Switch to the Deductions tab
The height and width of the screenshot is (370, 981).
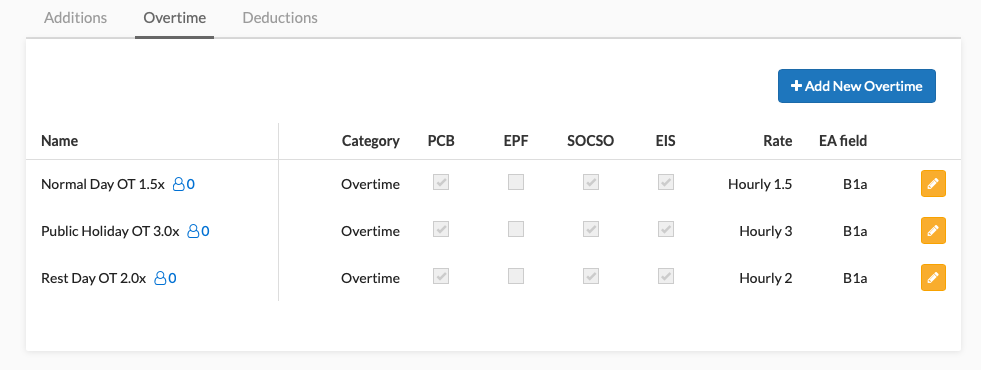click(280, 18)
